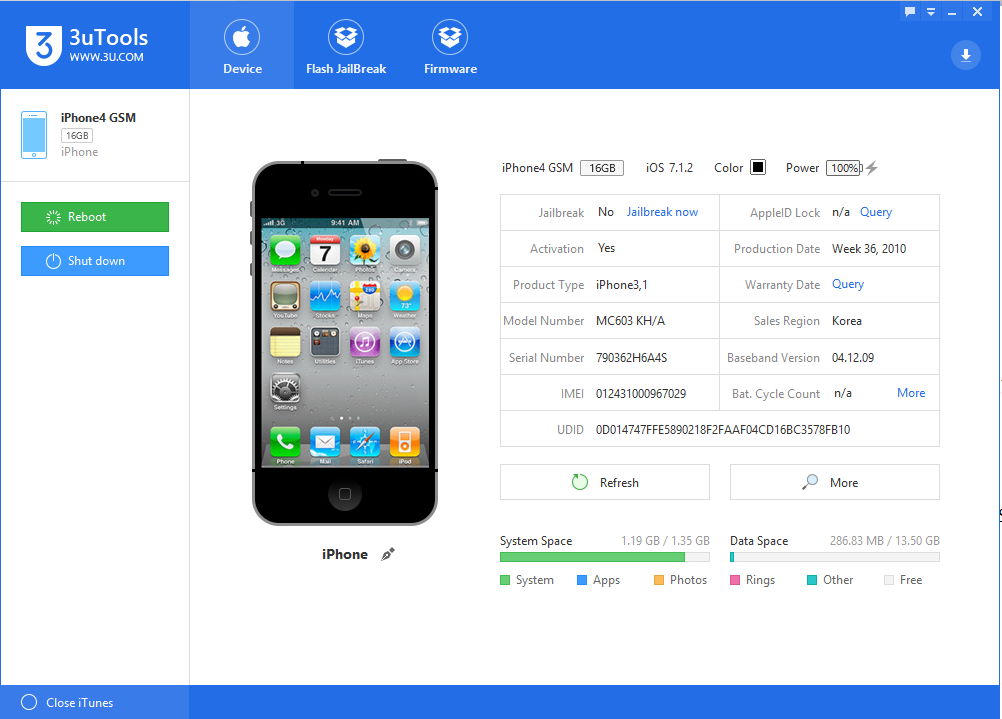Query the AppleID Lock status
This screenshot has width=1002, height=719.
tap(875, 212)
